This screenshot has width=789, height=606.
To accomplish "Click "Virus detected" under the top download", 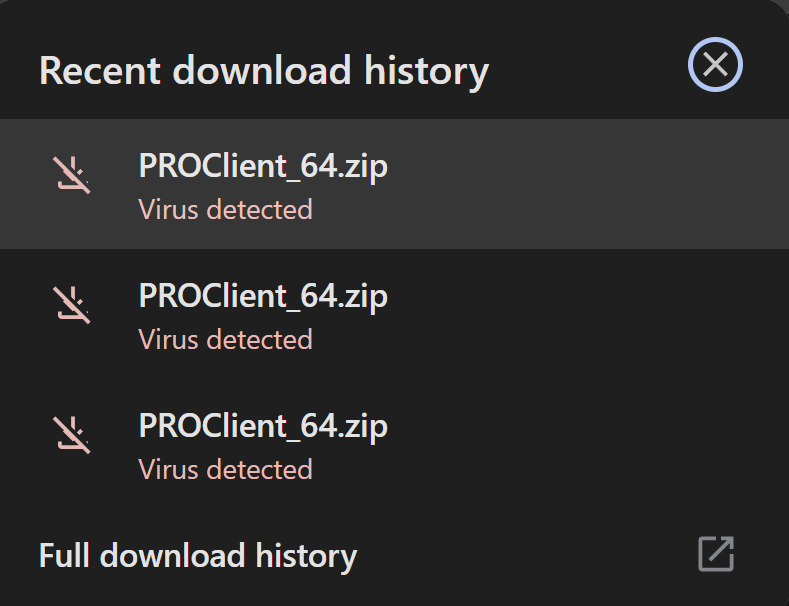I will [x=225, y=209].
